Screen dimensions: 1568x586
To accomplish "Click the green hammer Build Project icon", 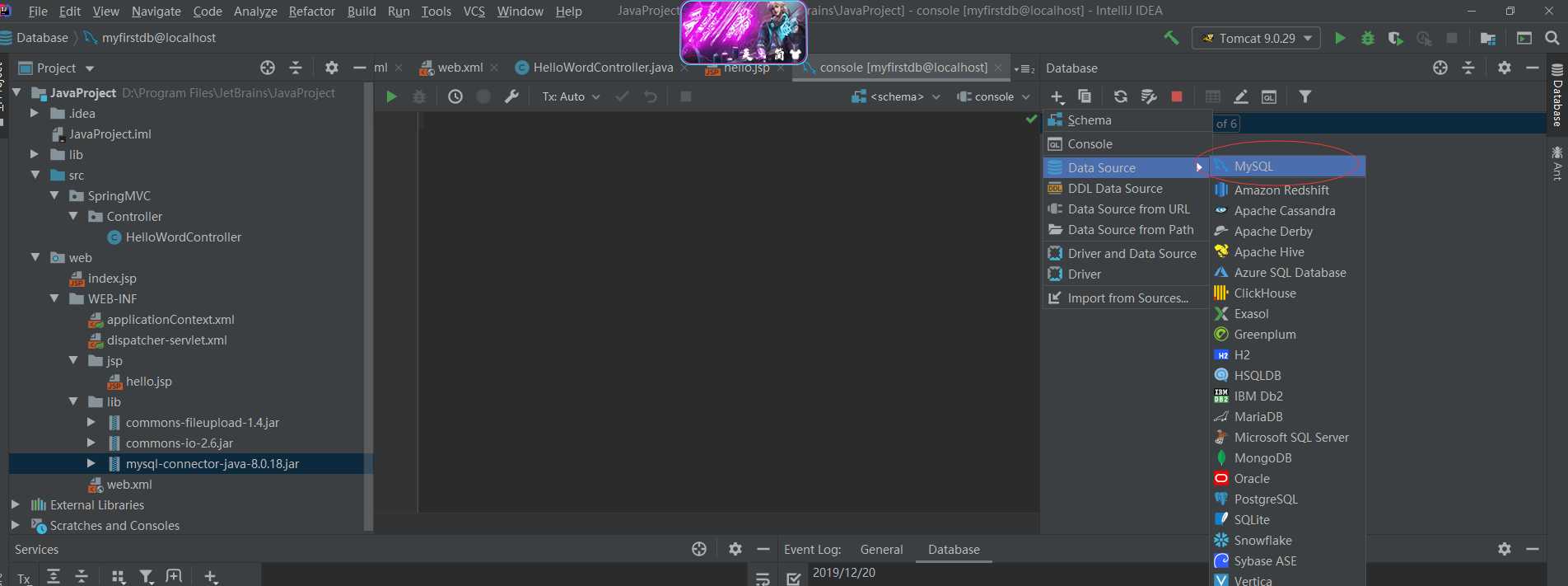I will (x=1171, y=38).
